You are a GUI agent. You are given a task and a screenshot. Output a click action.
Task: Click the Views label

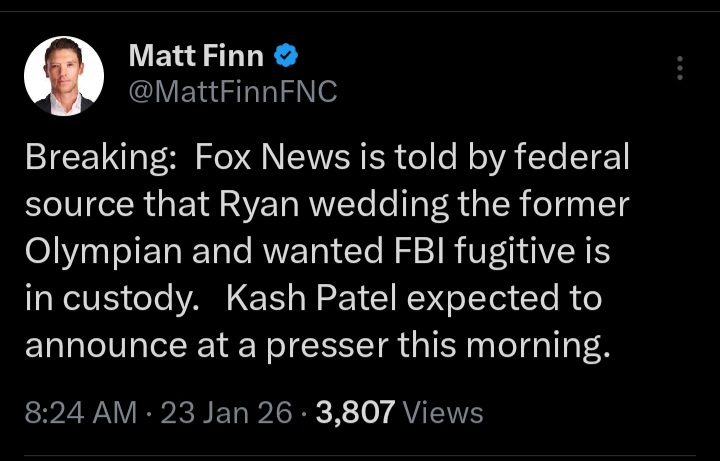pos(444,412)
